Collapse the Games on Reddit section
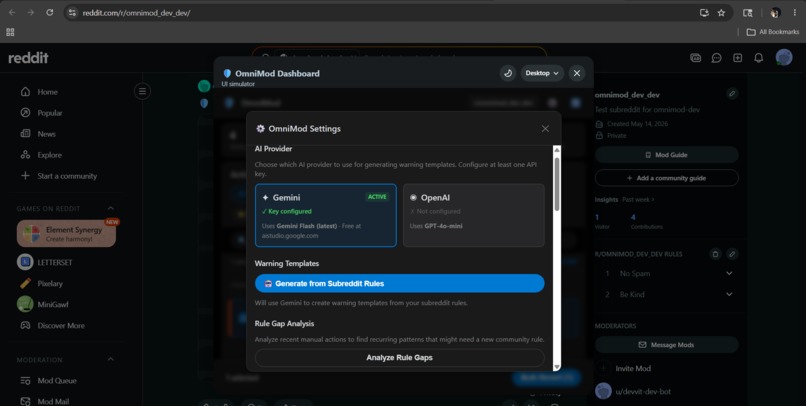Viewport: 806px width, 406px height. (x=111, y=209)
